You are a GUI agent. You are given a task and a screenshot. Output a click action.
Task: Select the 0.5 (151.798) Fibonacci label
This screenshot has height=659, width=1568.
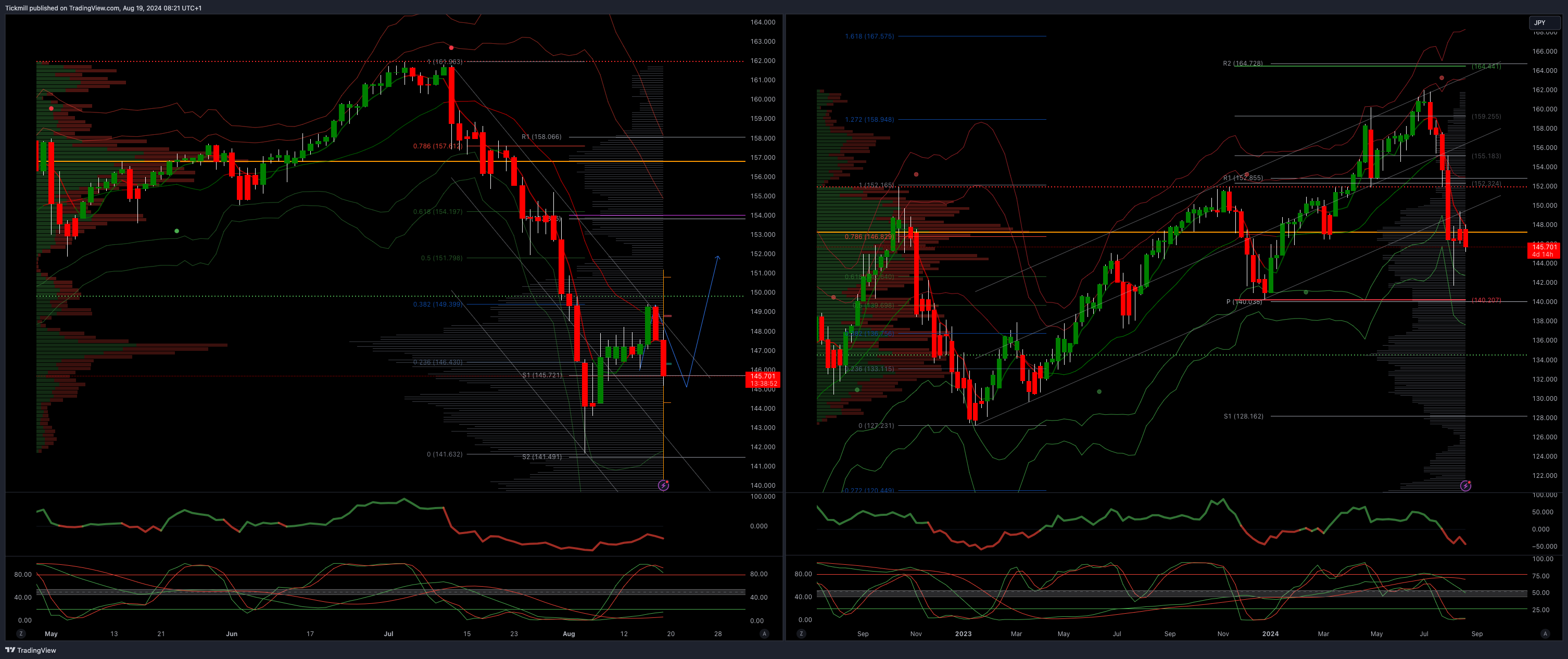click(x=441, y=258)
